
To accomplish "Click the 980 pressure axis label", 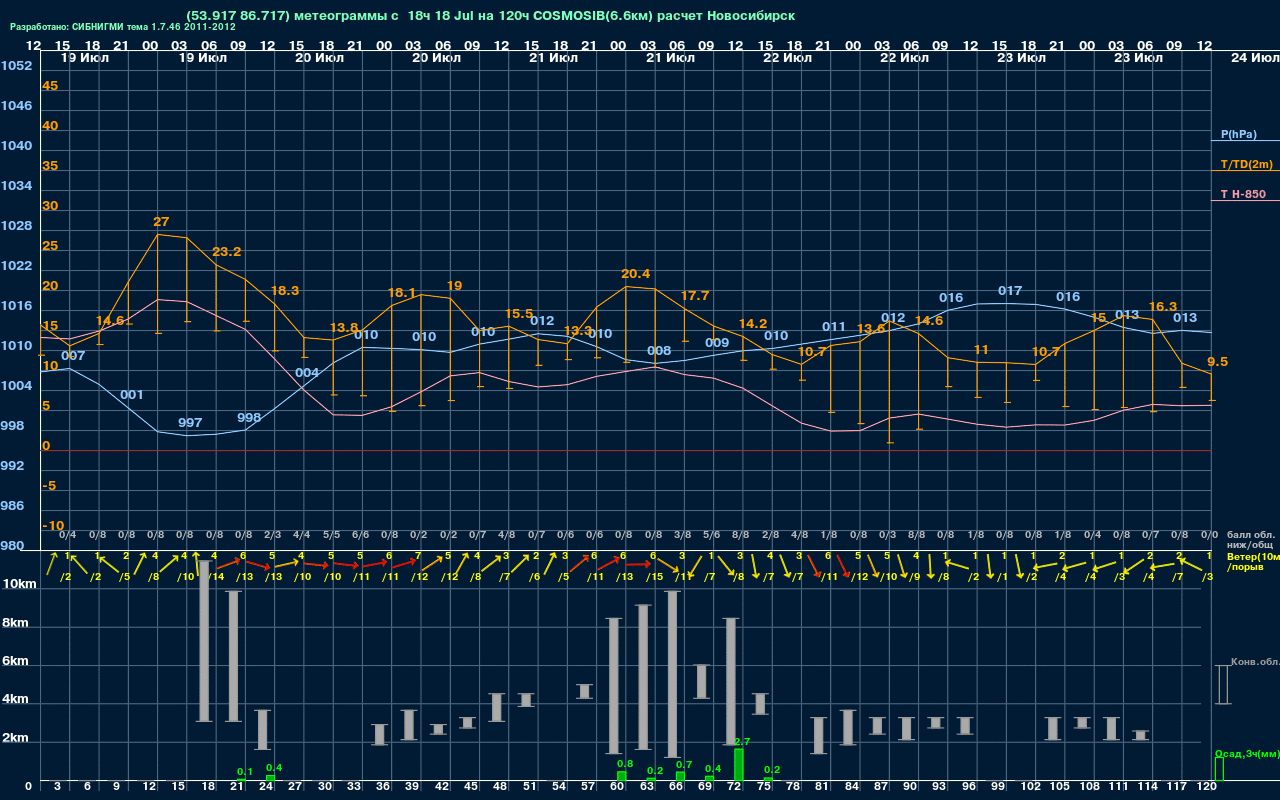I will pyautogui.click(x=12, y=546).
